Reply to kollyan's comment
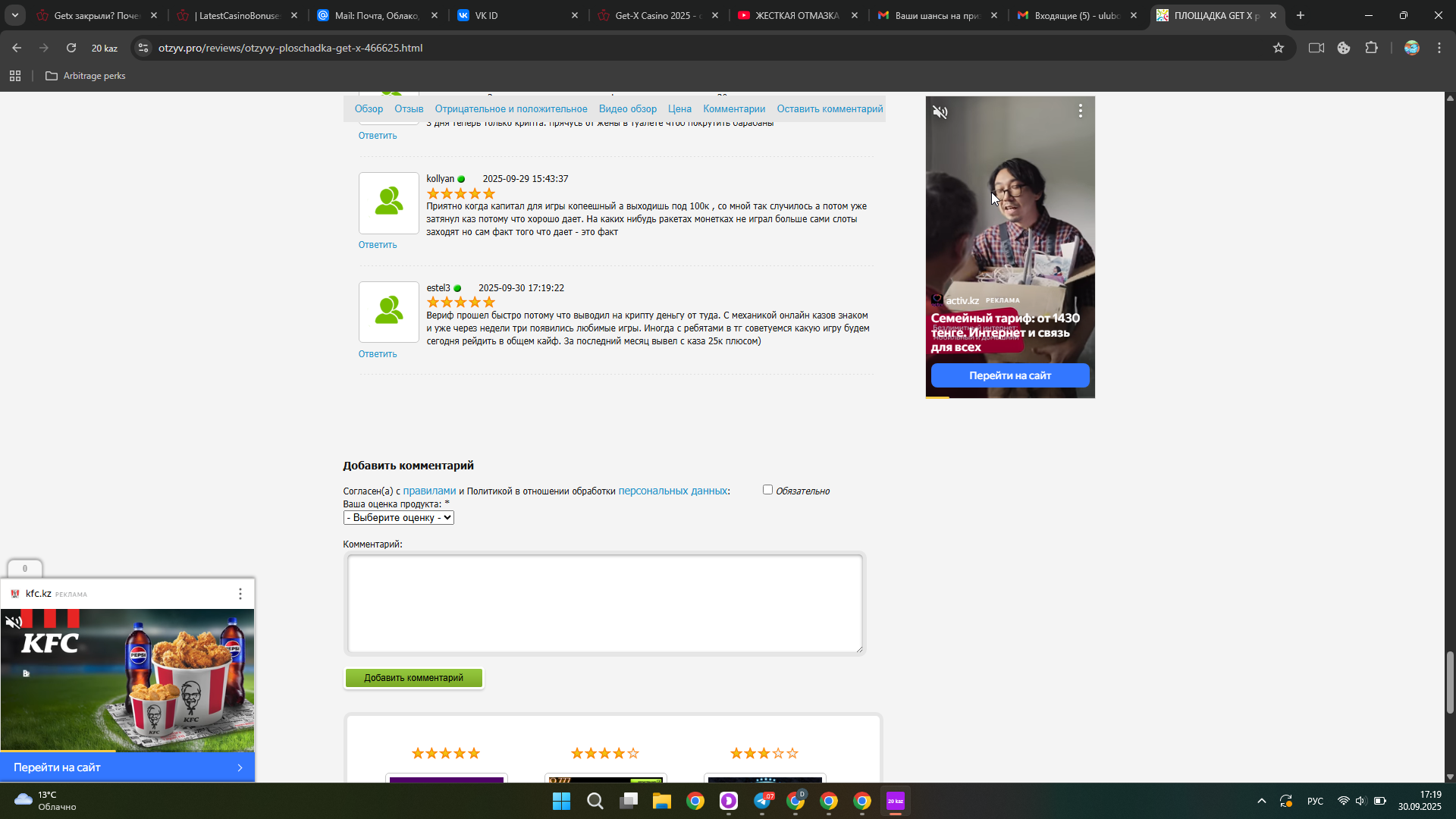 (378, 245)
